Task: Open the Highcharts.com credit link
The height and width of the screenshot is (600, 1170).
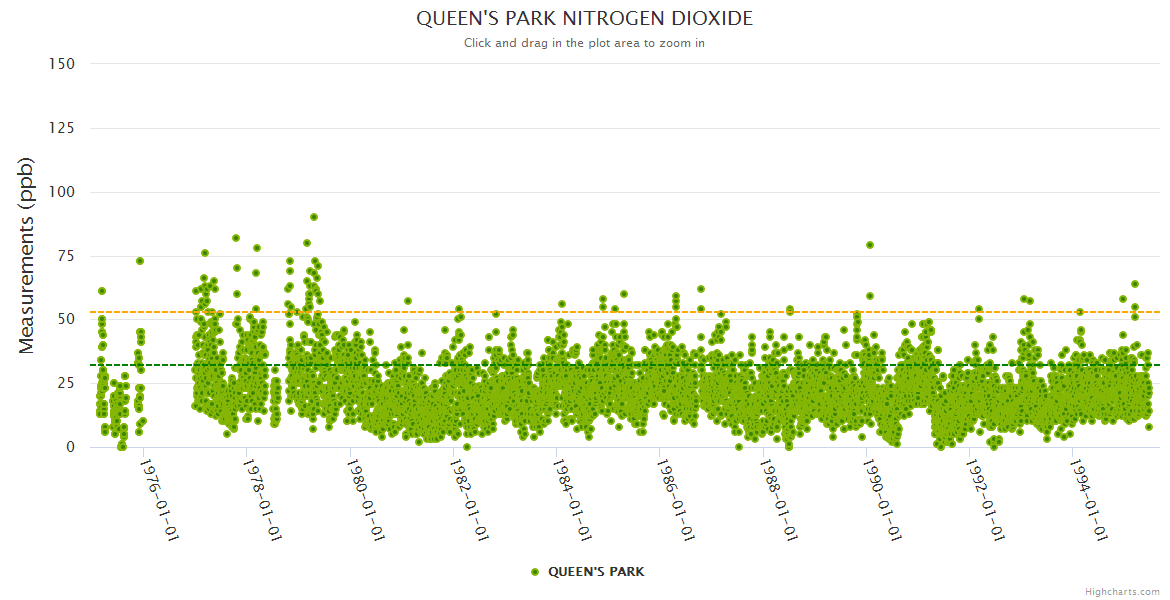Action: click(1122, 591)
